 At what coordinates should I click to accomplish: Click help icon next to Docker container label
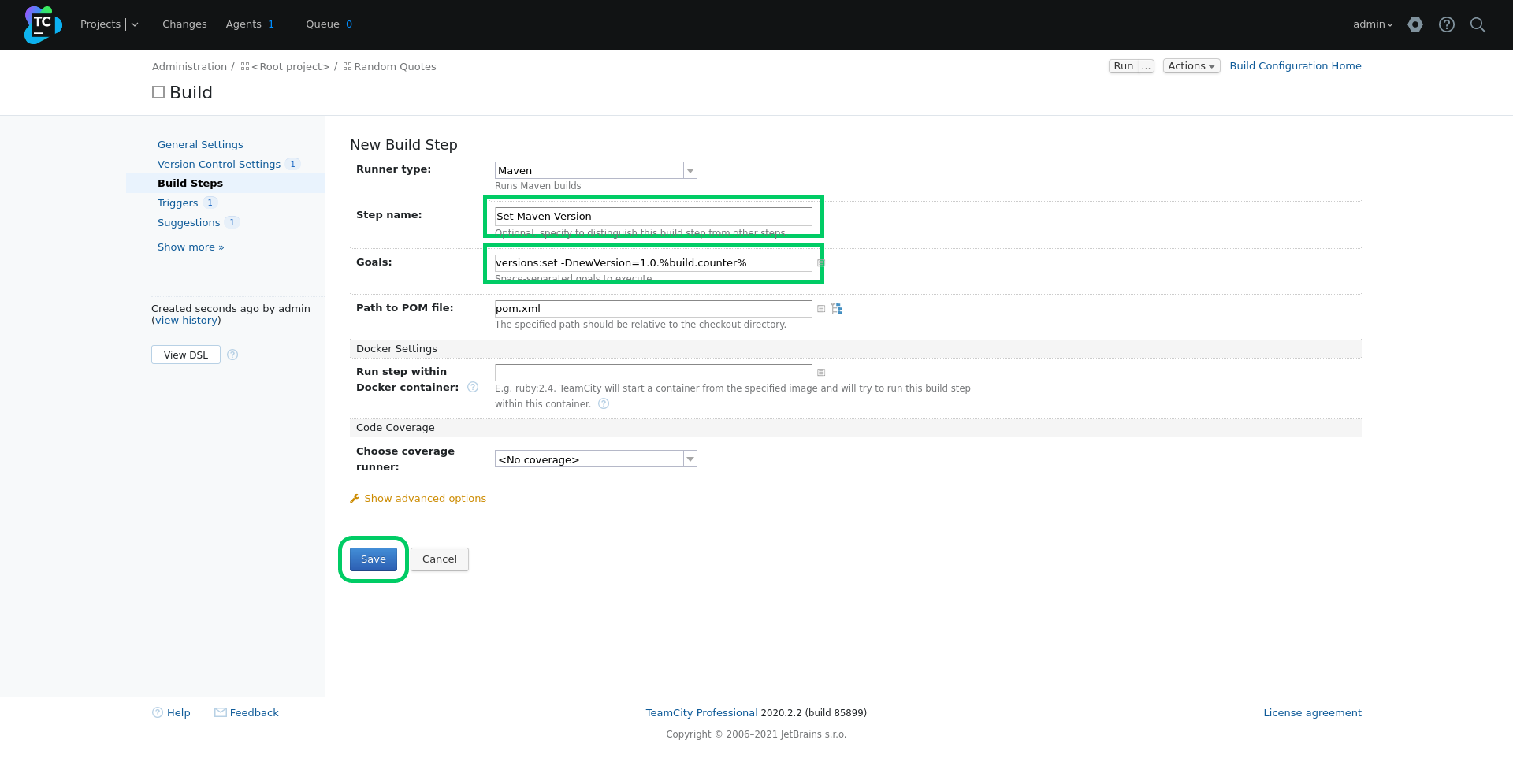click(473, 388)
